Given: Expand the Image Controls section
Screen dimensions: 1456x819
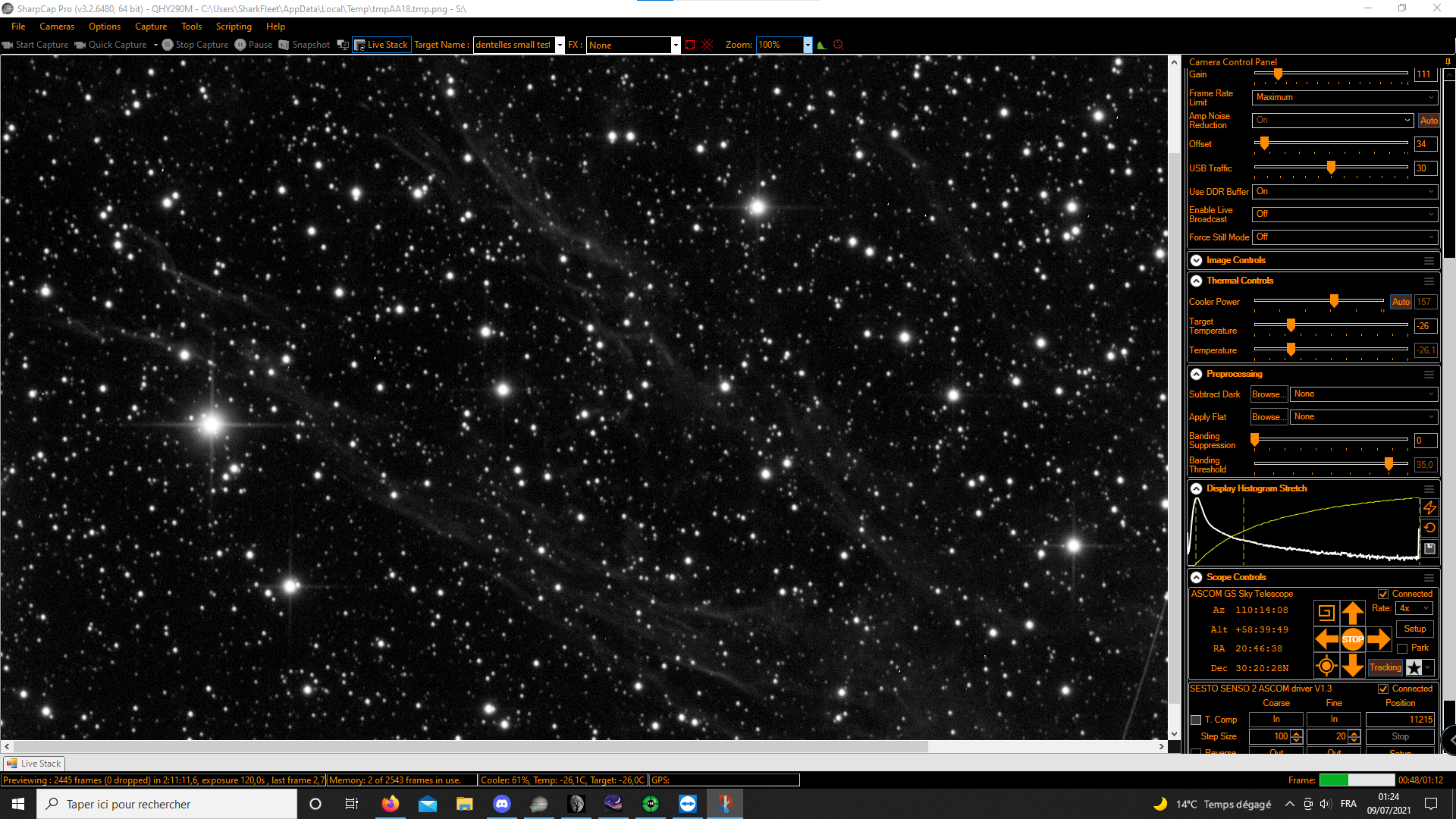Looking at the screenshot, I should (1196, 260).
